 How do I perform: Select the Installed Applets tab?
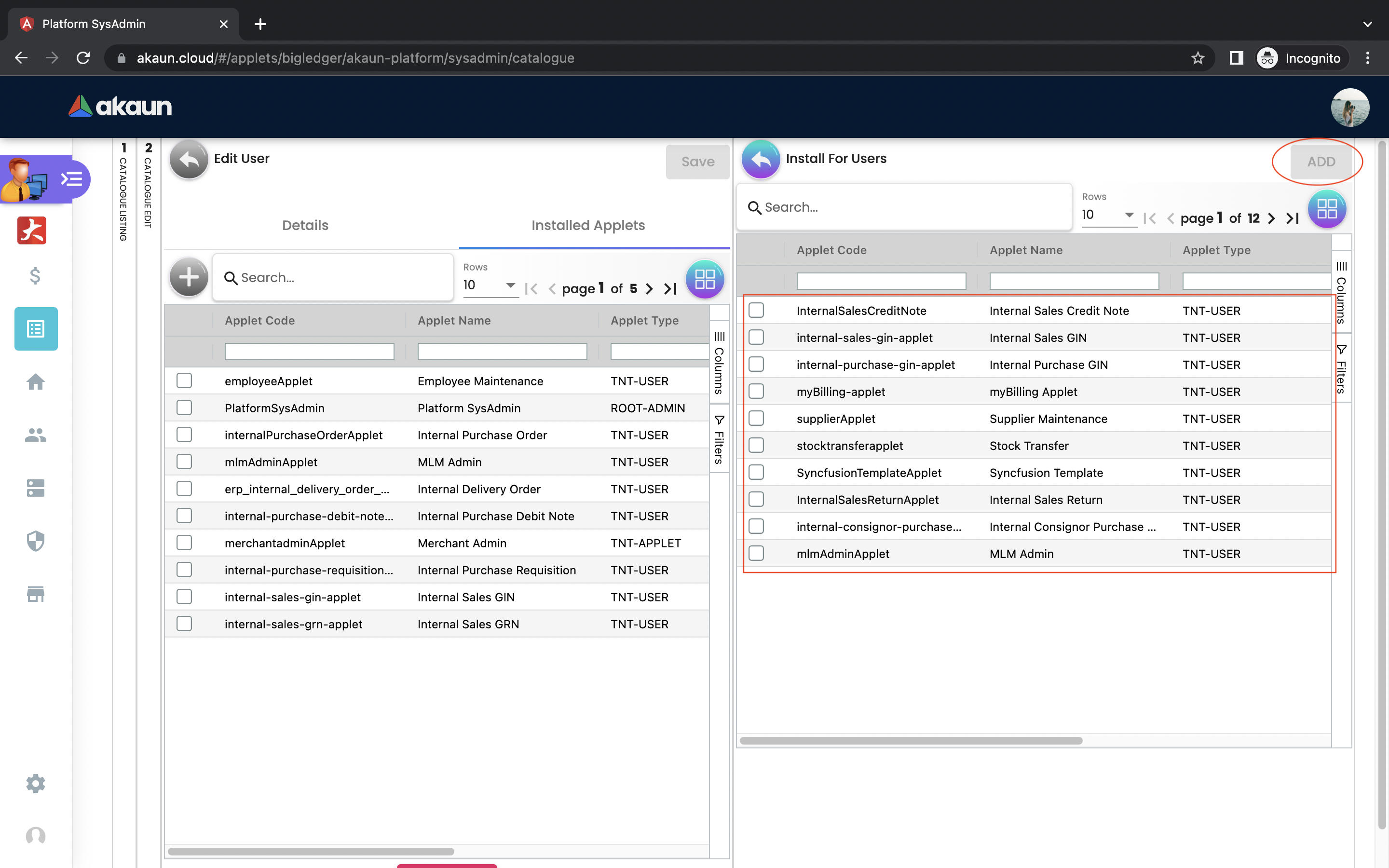588,225
